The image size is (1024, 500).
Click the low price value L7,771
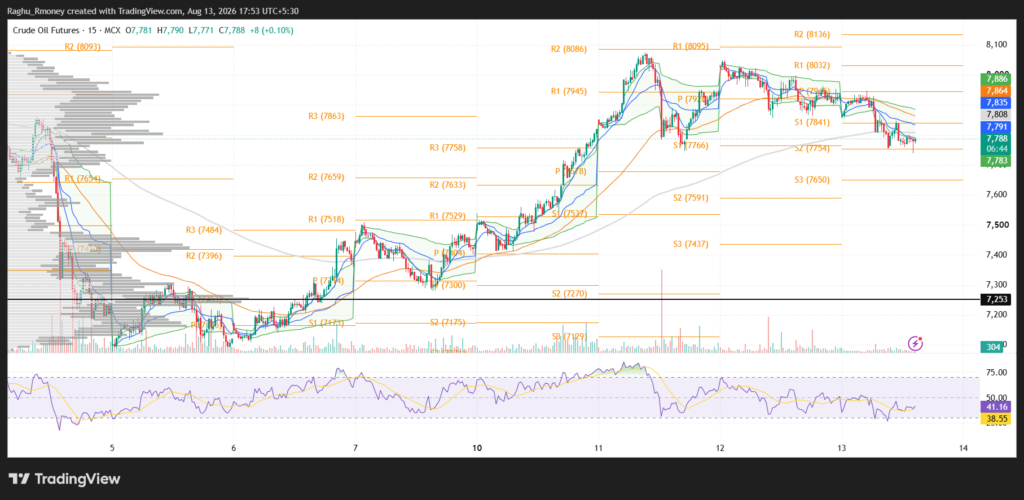(x=200, y=30)
